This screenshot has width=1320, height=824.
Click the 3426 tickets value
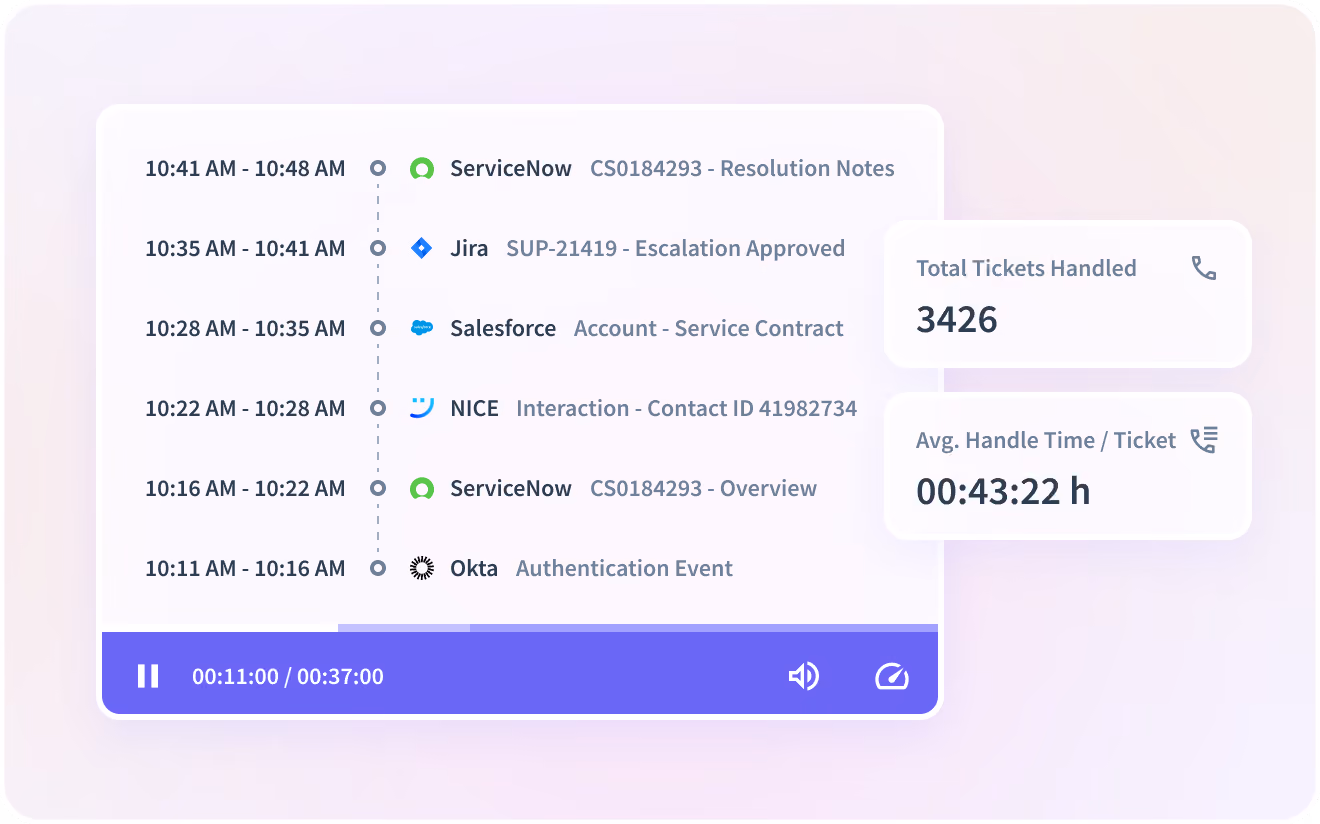[x=957, y=320]
